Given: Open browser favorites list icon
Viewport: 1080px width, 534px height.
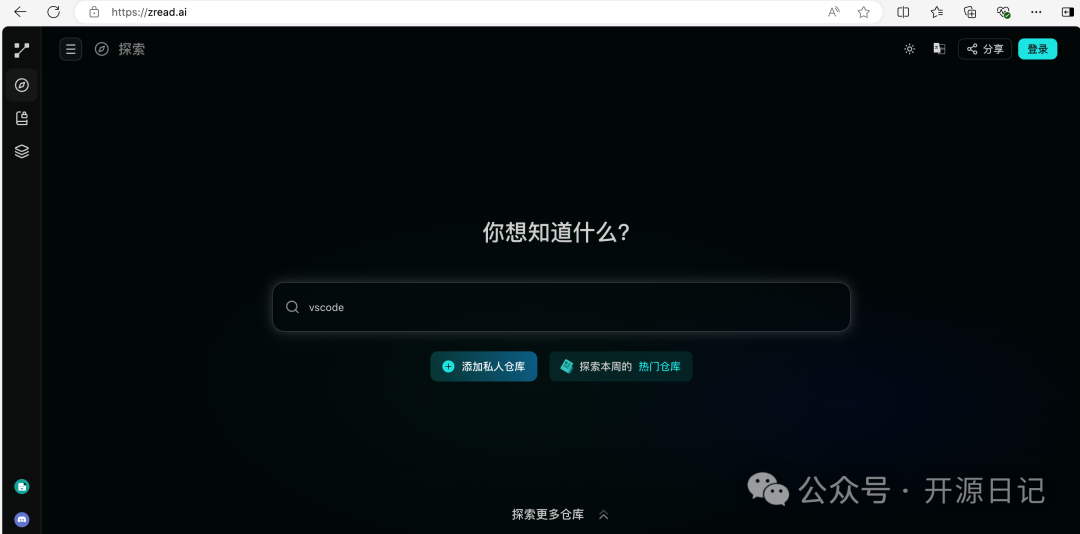Looking at the screenshot, I should (x=937, y=12).
